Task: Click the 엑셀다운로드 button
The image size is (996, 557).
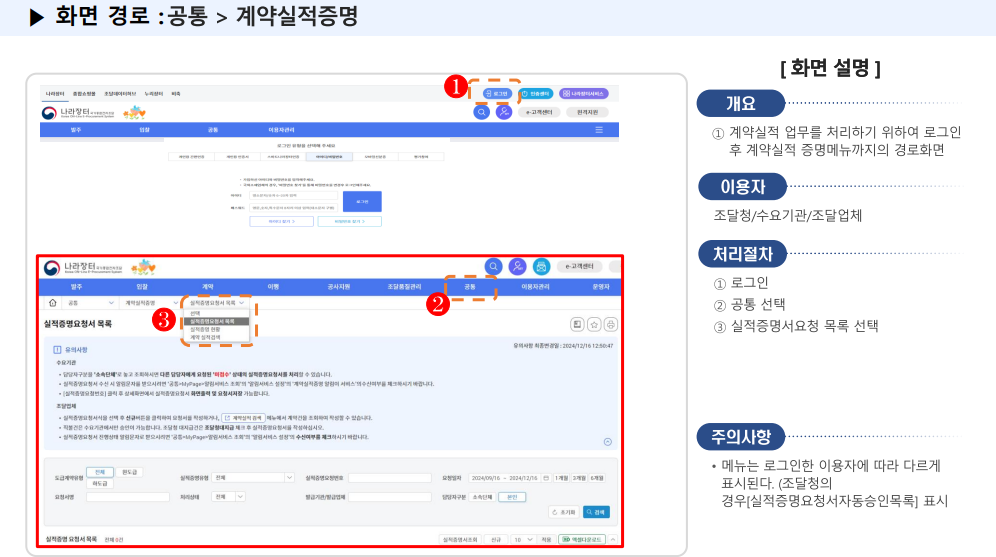Action: click(x=582, y=539)
